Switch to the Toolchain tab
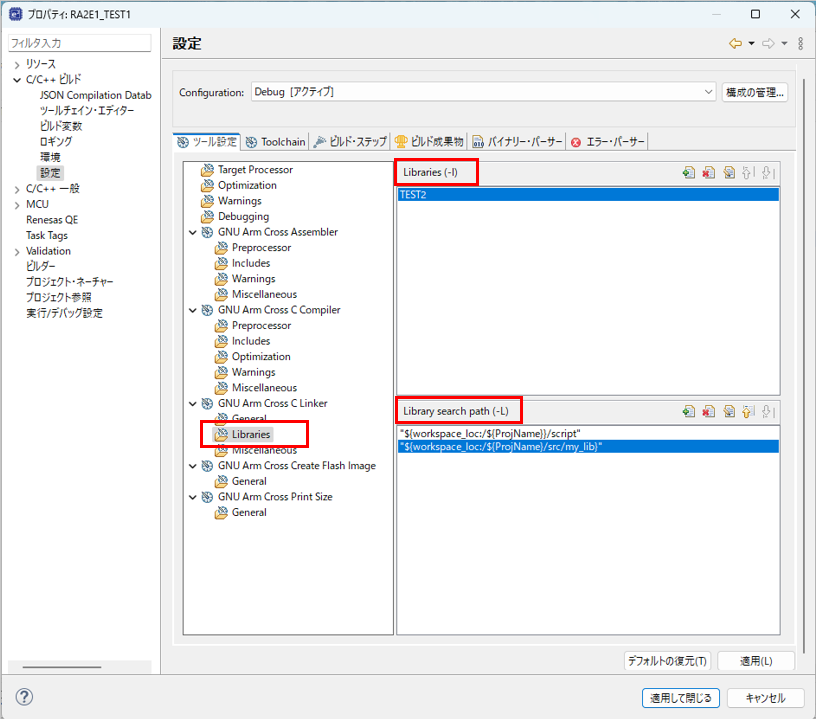This screenshot has height=719, width=816. point(276,142)
